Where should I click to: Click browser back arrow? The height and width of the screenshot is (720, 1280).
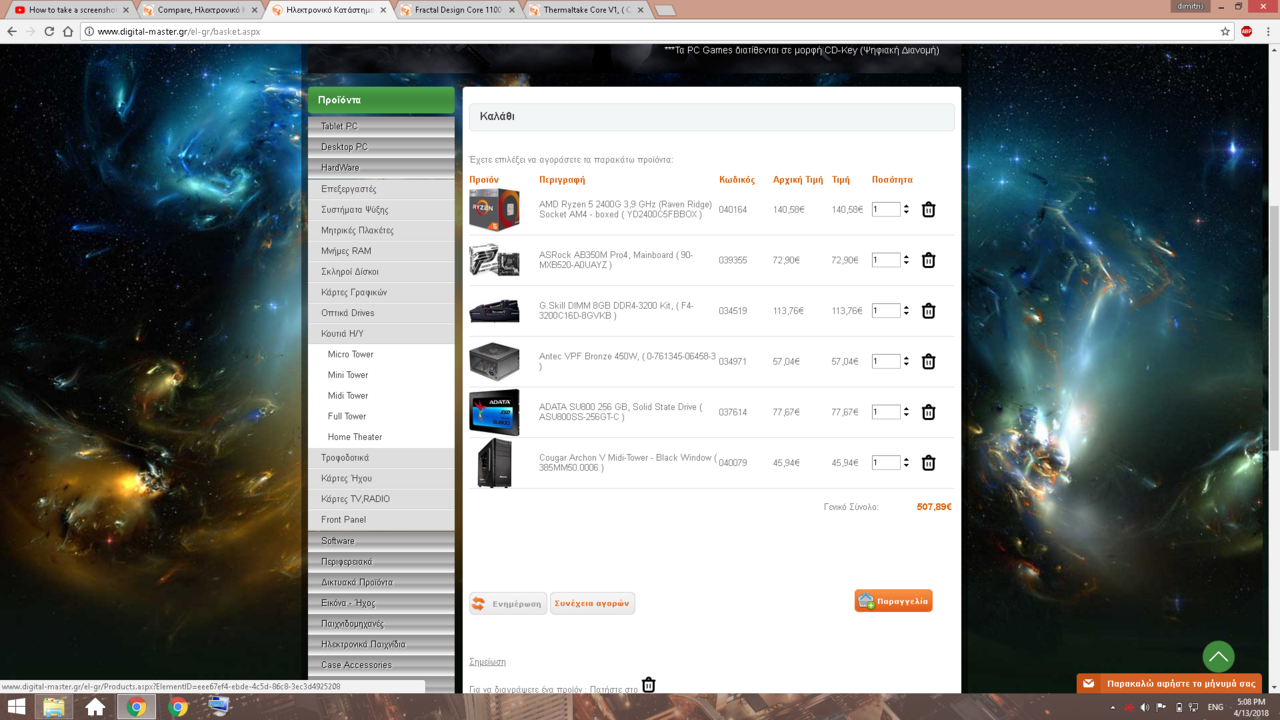pos(12,31)
